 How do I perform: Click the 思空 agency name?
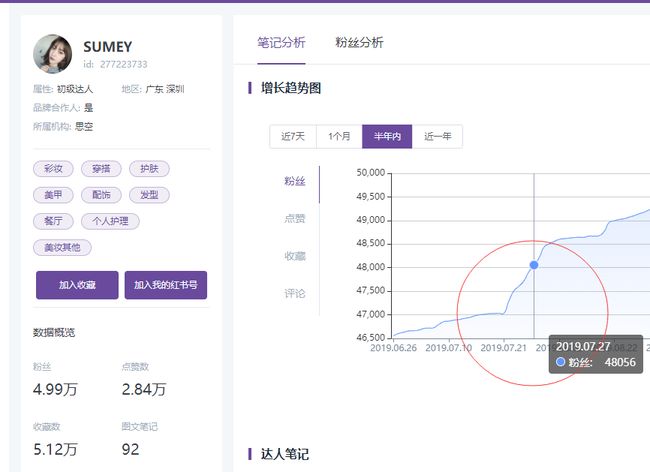84,126
